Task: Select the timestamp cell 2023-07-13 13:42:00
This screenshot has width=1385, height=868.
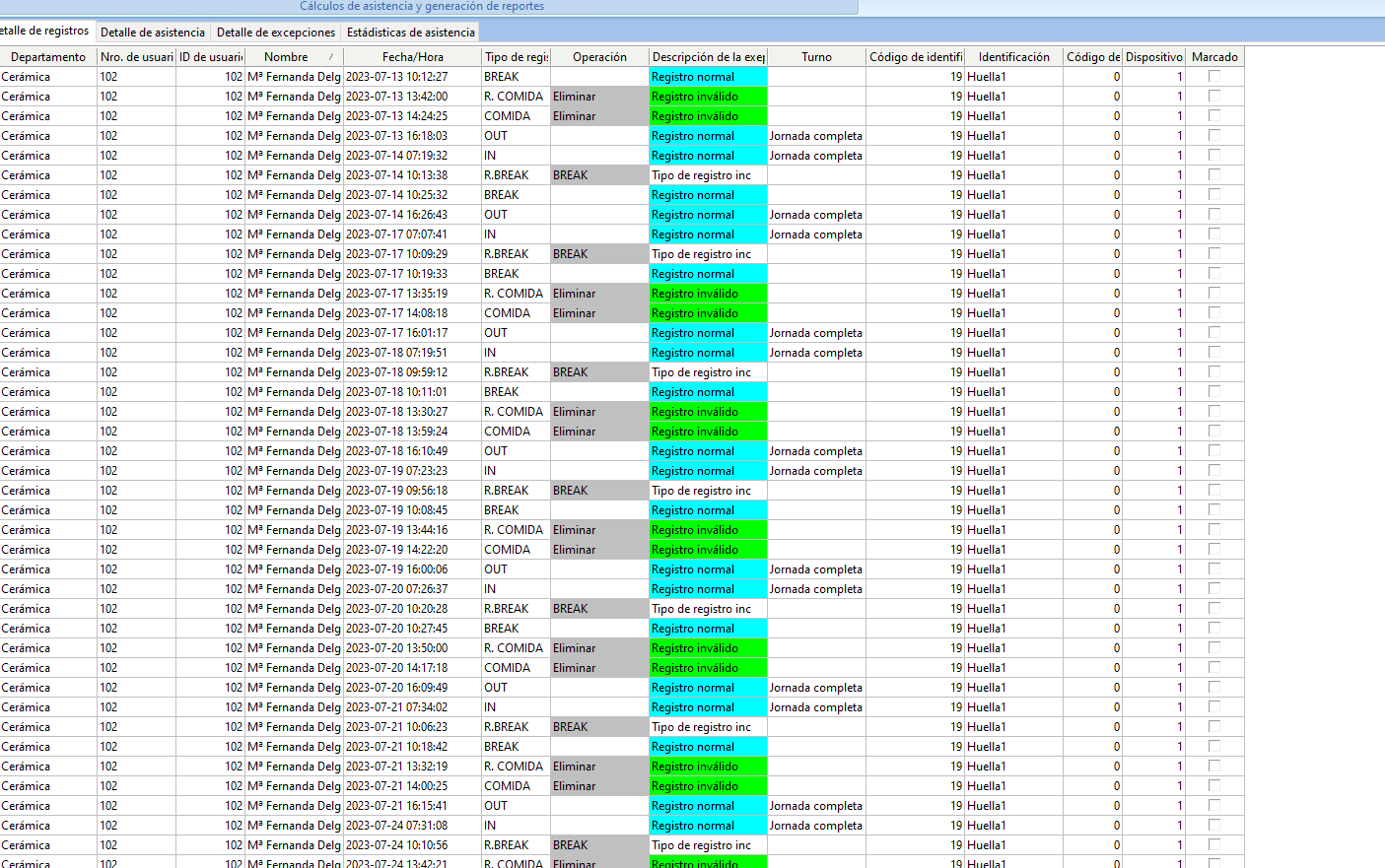Action: pos(412,97)
